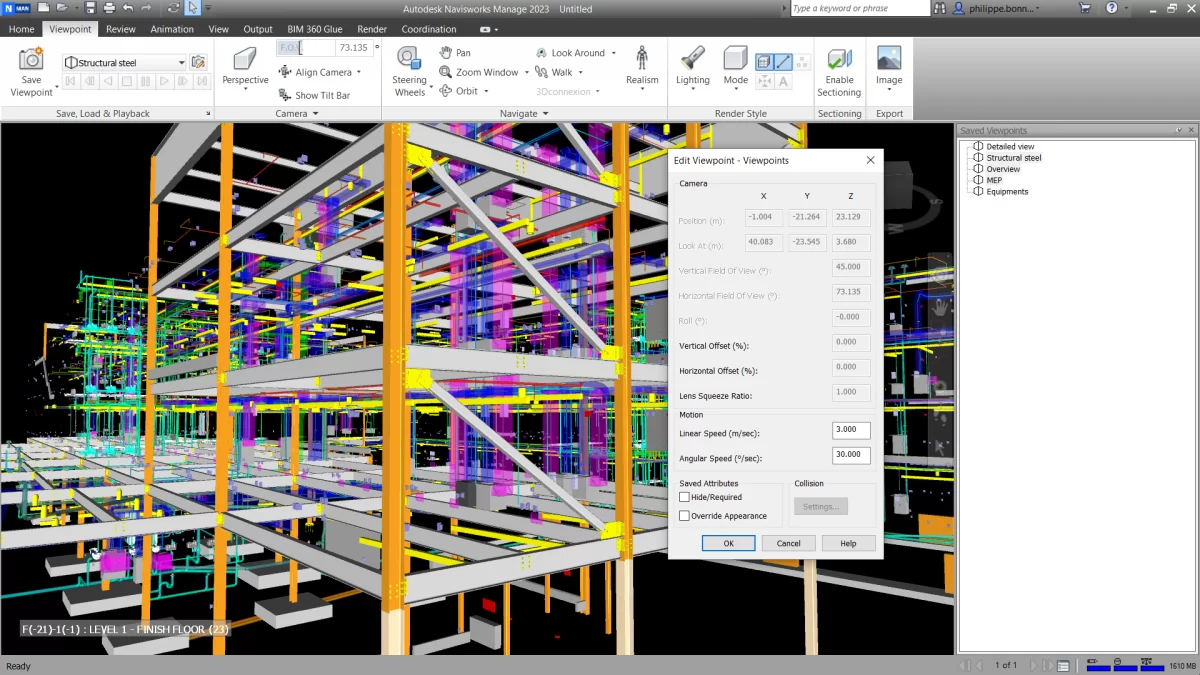Click the keyword search box in title bar
This screenshot has height=675, width=1200.
coord(860,8)
